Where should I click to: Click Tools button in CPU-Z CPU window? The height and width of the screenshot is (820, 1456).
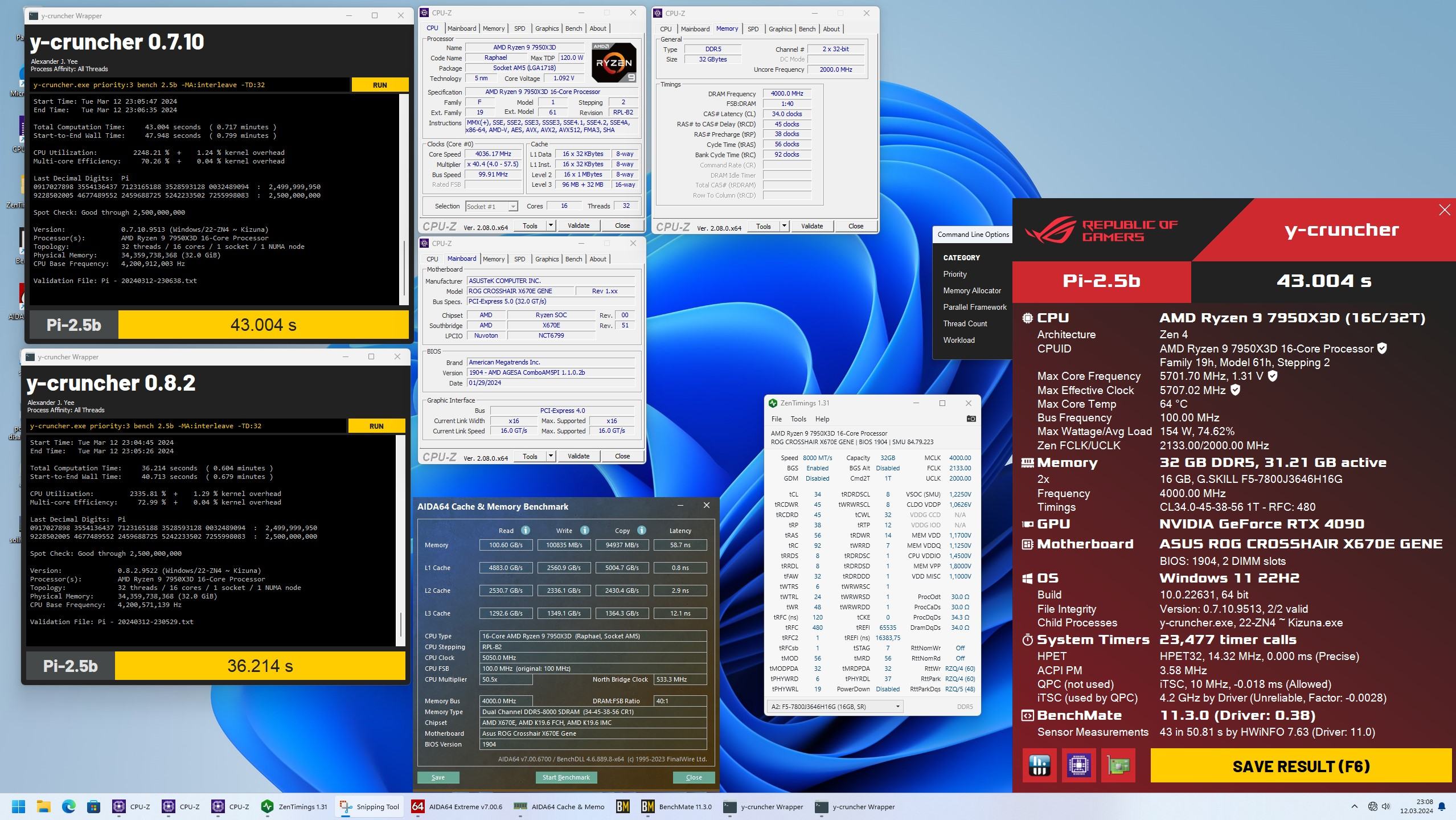tap(530, 225)
